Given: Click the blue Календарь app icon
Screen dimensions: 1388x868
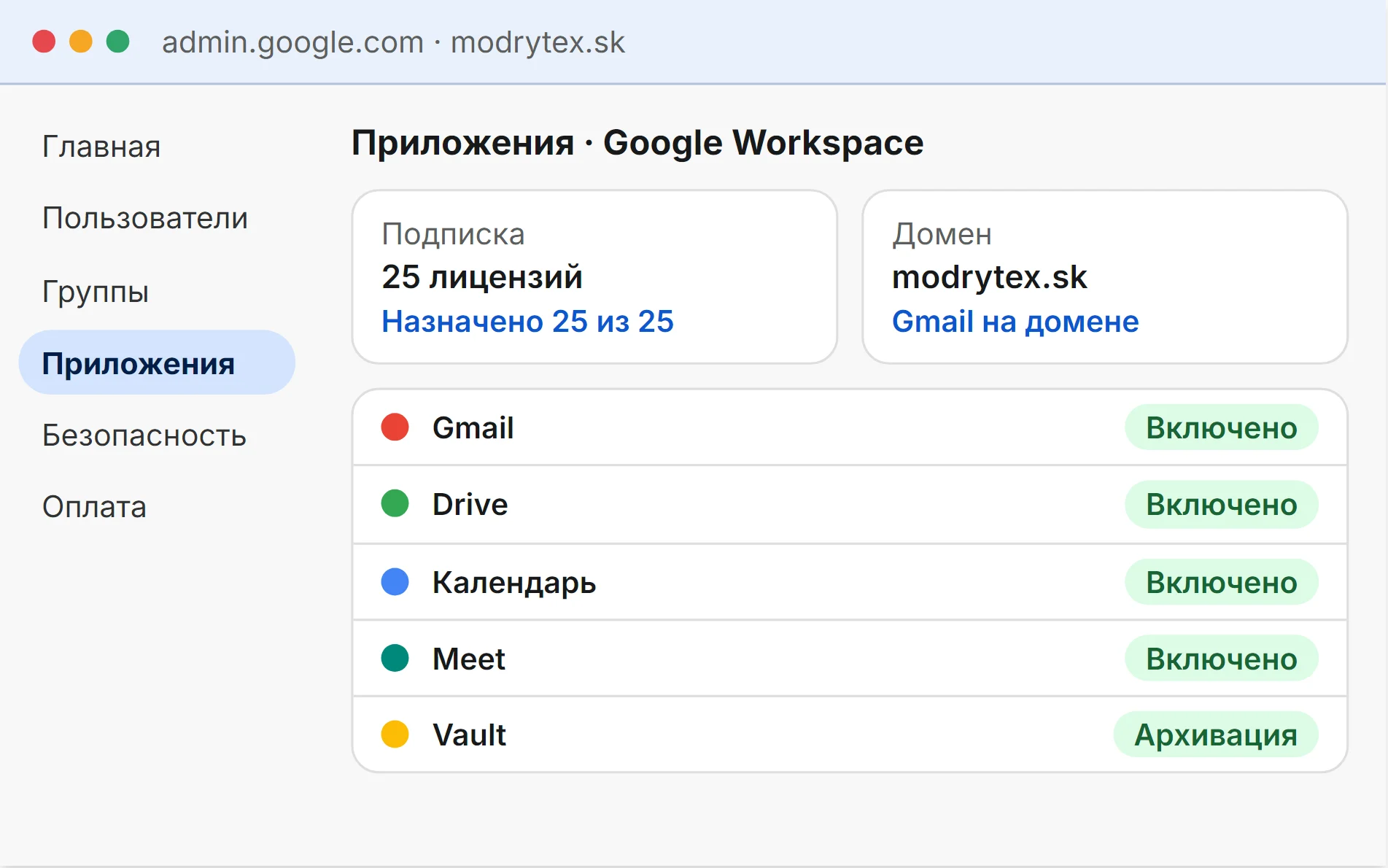Looking at the screenshot, I should click(x=395, y=582).
